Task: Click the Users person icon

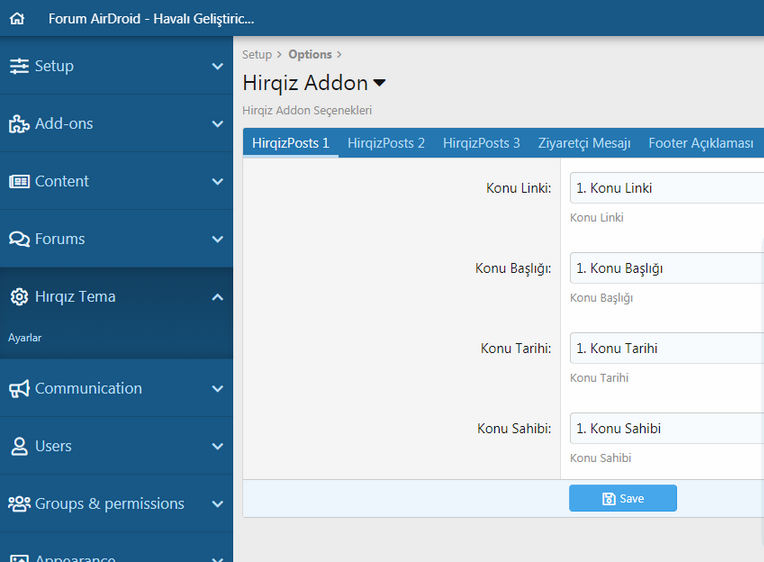Action: [x=19, y=446]
